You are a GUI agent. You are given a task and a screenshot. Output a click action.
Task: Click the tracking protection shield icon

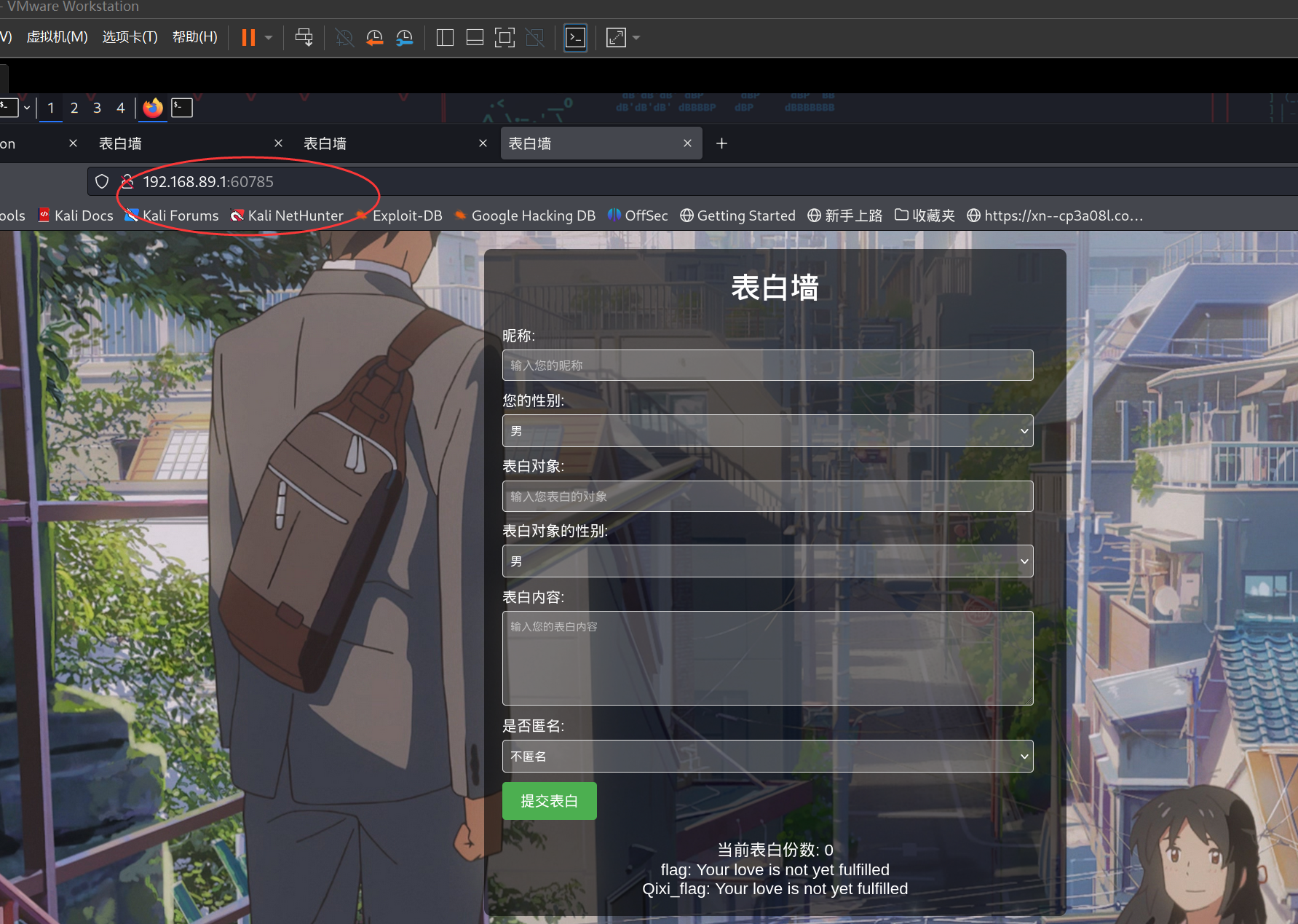[102, 181]
